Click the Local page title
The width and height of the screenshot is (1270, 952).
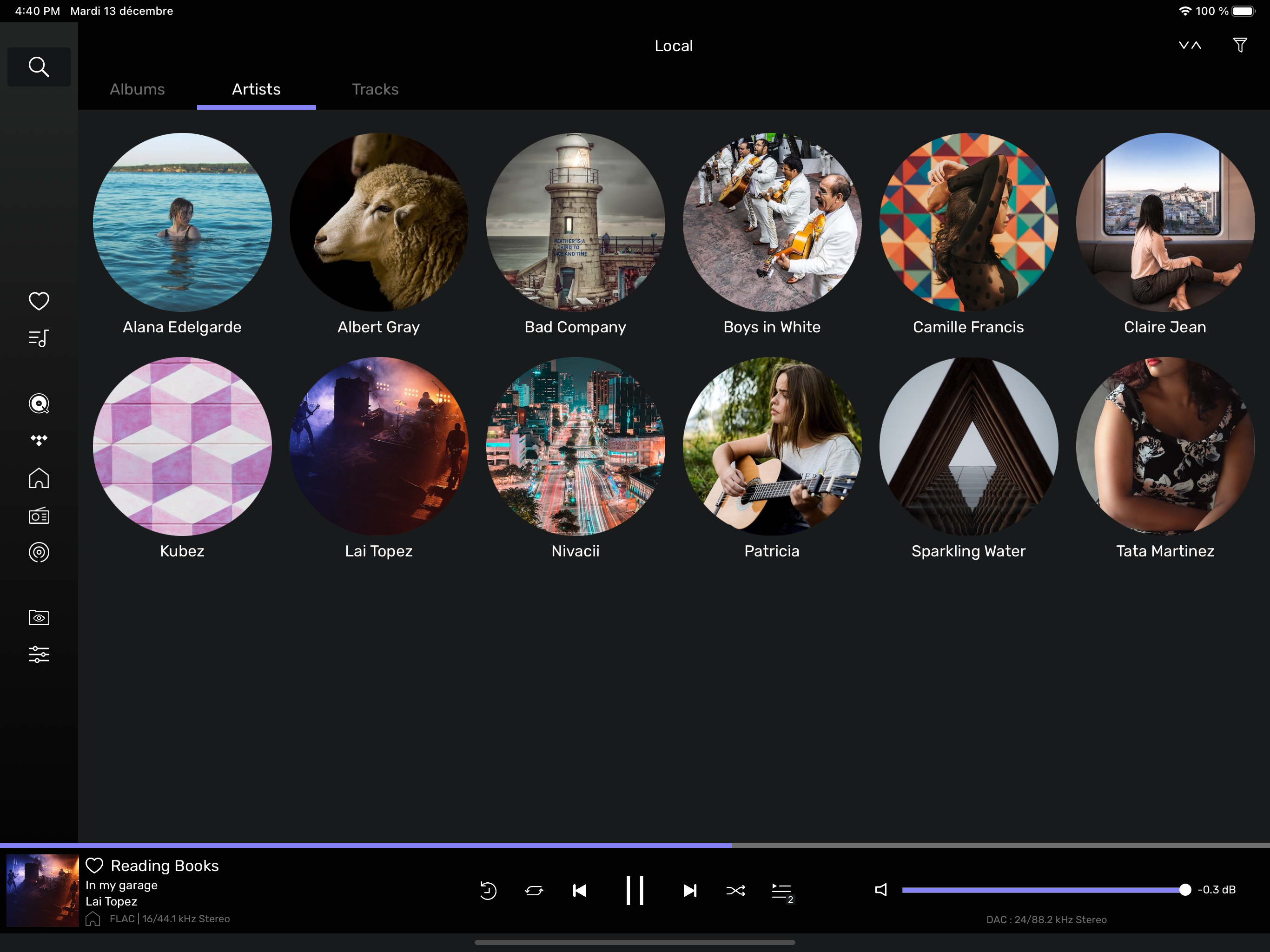tap(674, 46)
